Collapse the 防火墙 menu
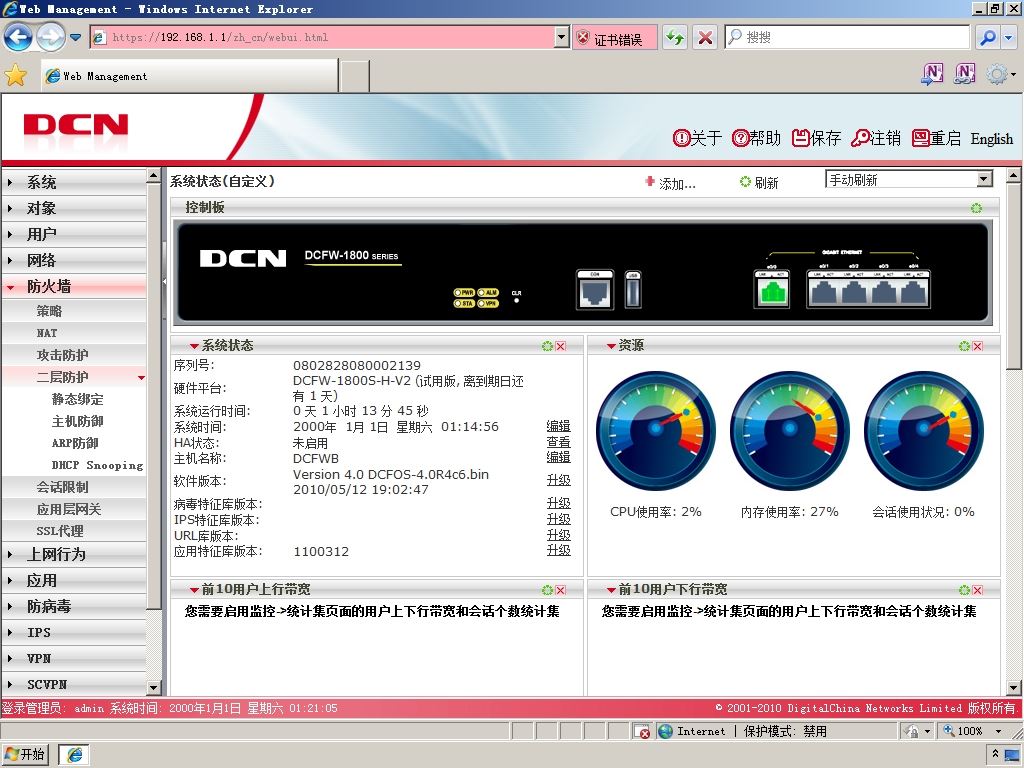This screenshot has width=1024, height=768. pos(73,286)
